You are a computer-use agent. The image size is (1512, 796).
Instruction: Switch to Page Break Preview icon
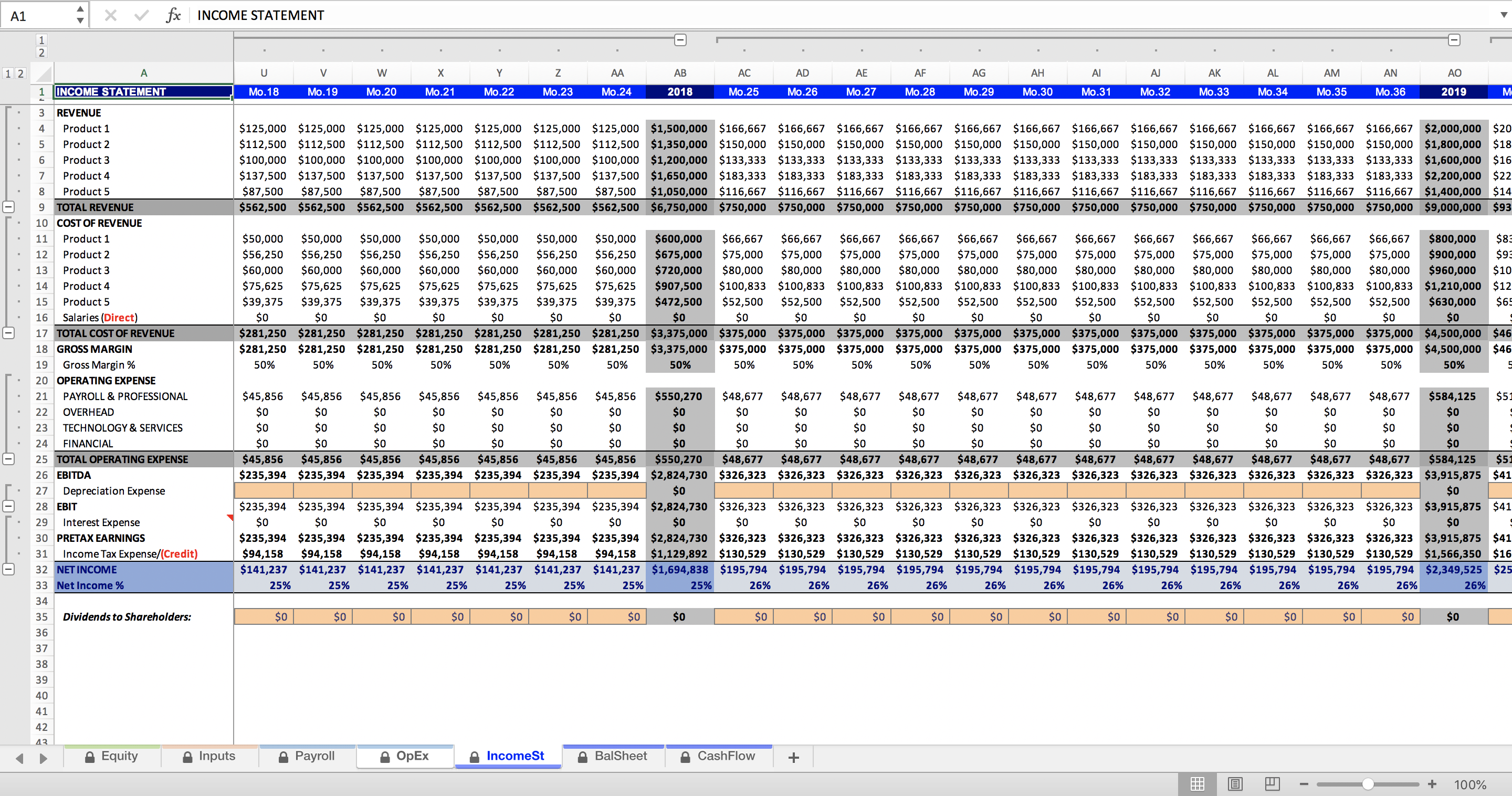pos(1272,784)
